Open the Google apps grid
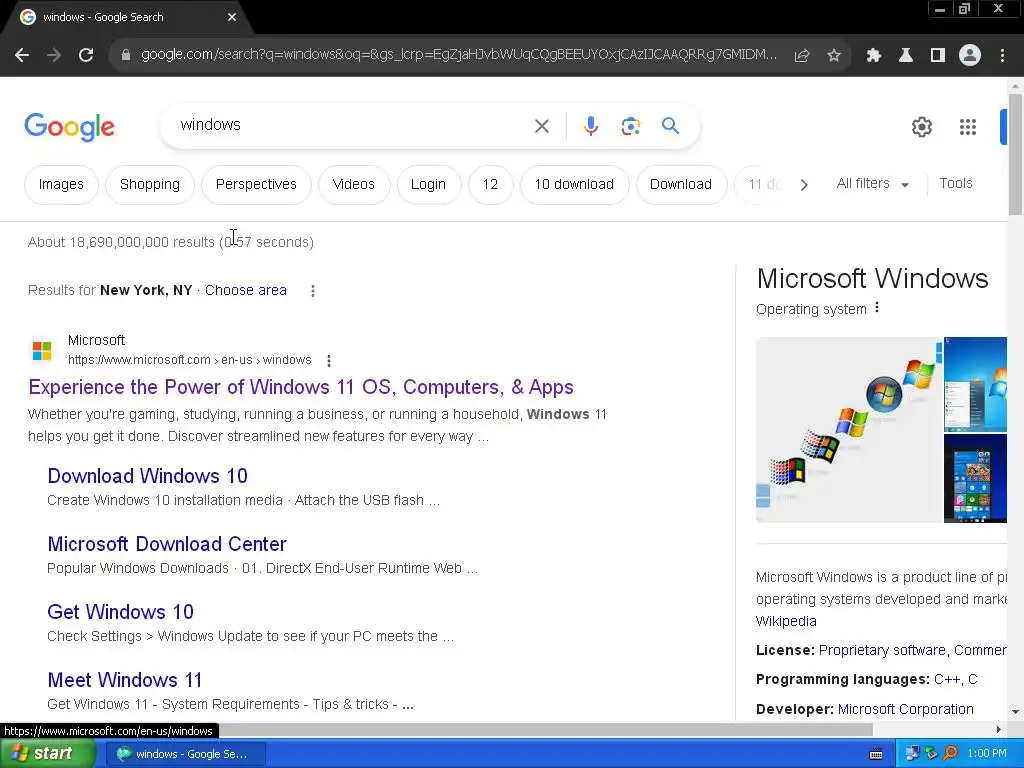 (x=968, y=127)
